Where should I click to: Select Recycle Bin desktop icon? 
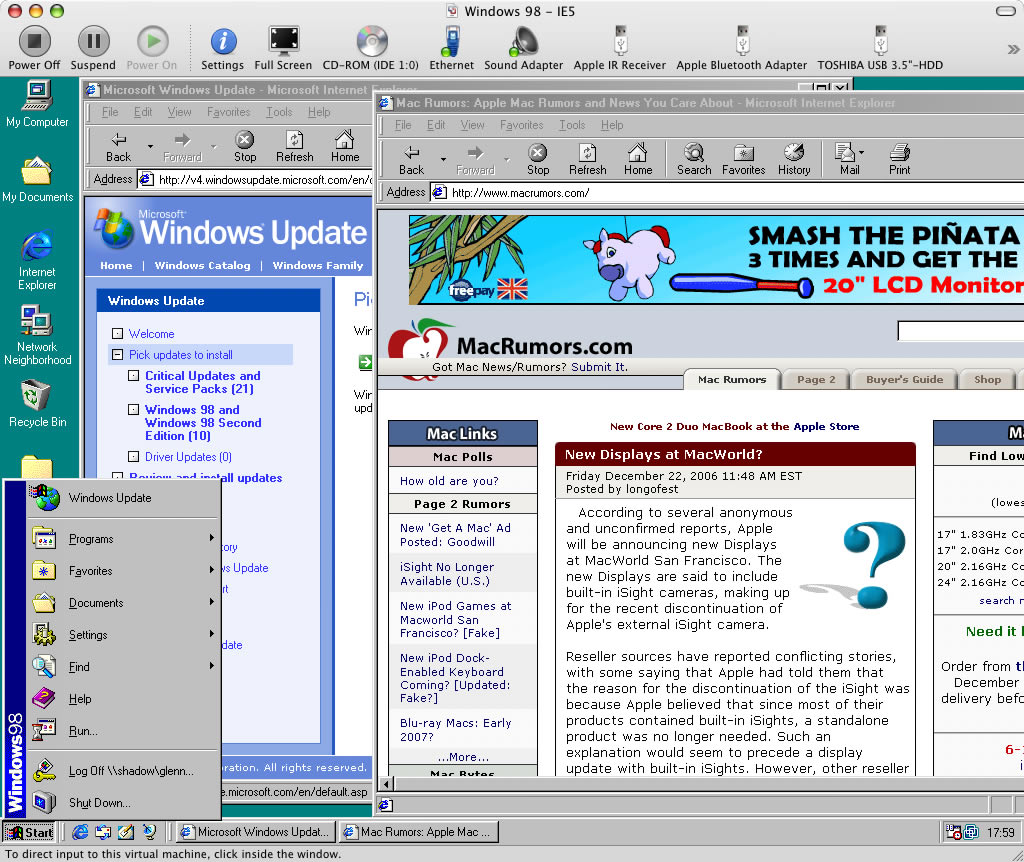click(x=37, y=404)
